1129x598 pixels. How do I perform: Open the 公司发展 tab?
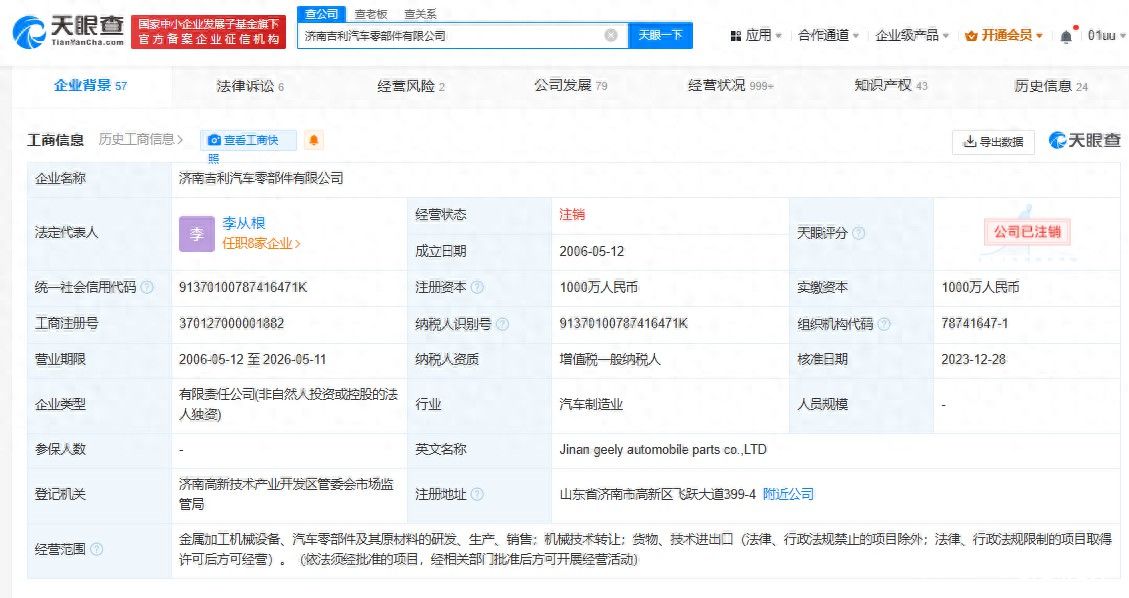tap(570, 86)
